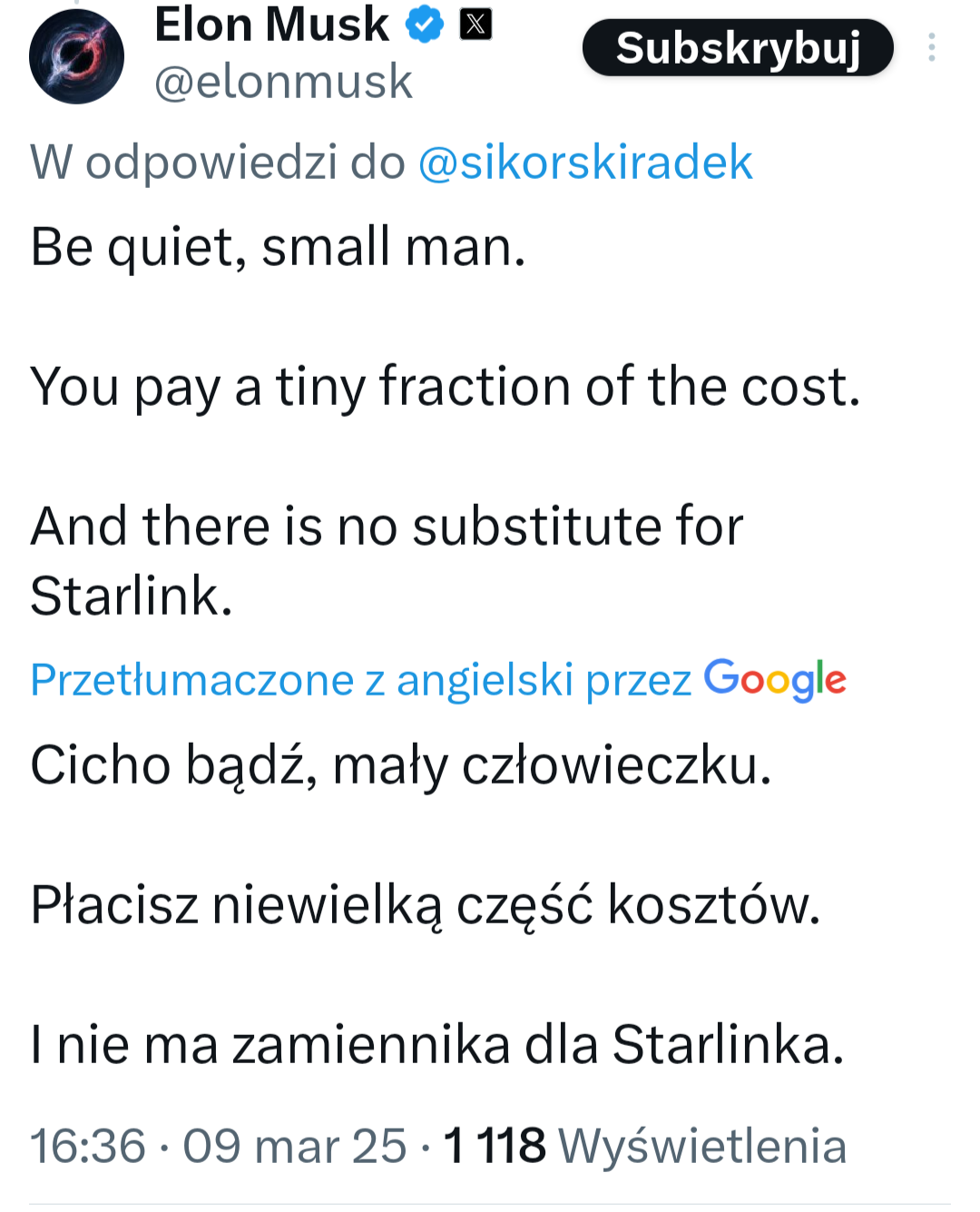Open the three-dot more options menu
Screen dimensions: 980x1212
931,47
